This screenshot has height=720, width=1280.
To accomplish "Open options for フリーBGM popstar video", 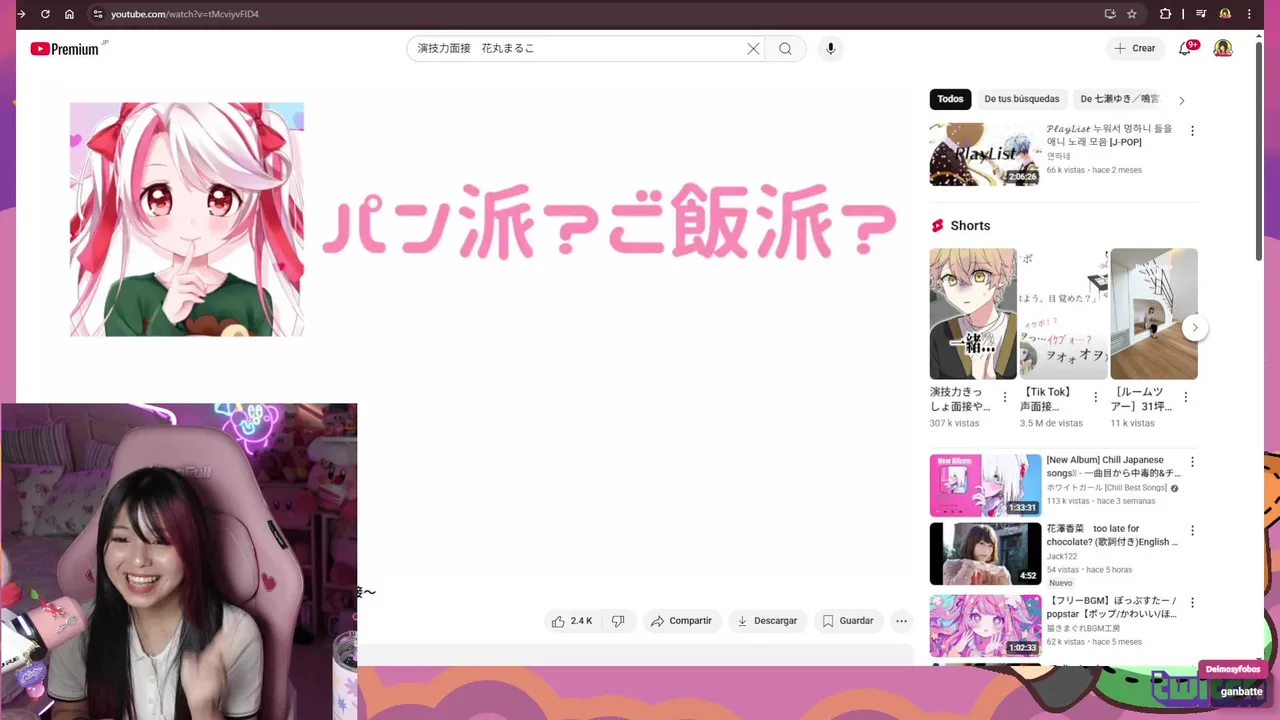I will pyautogui.click(x=1192, y=602).
